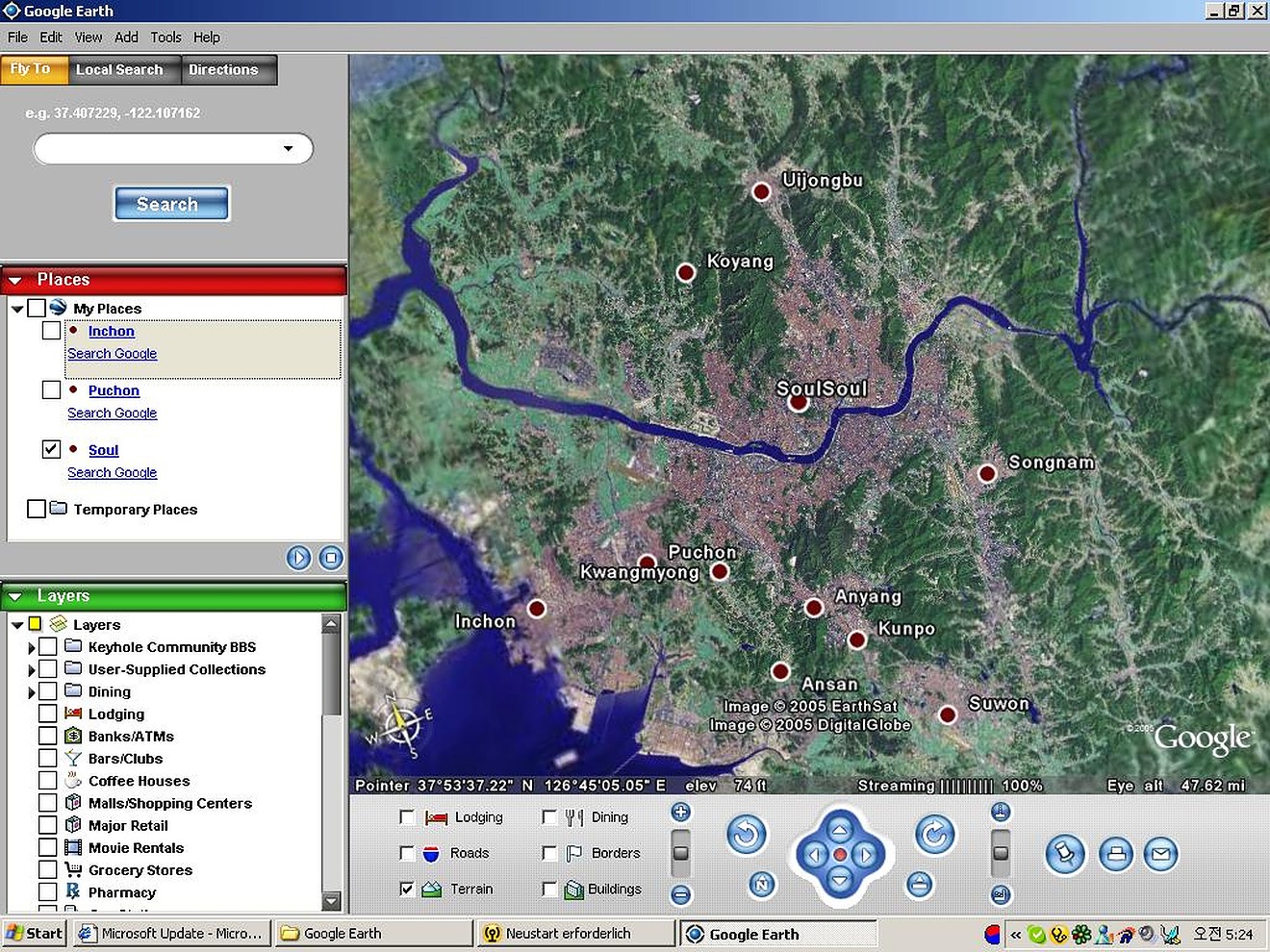Click the zoom slider handle
Image resolution: width=1270 pixels, height=952 pixels.
tap(680, 853)
